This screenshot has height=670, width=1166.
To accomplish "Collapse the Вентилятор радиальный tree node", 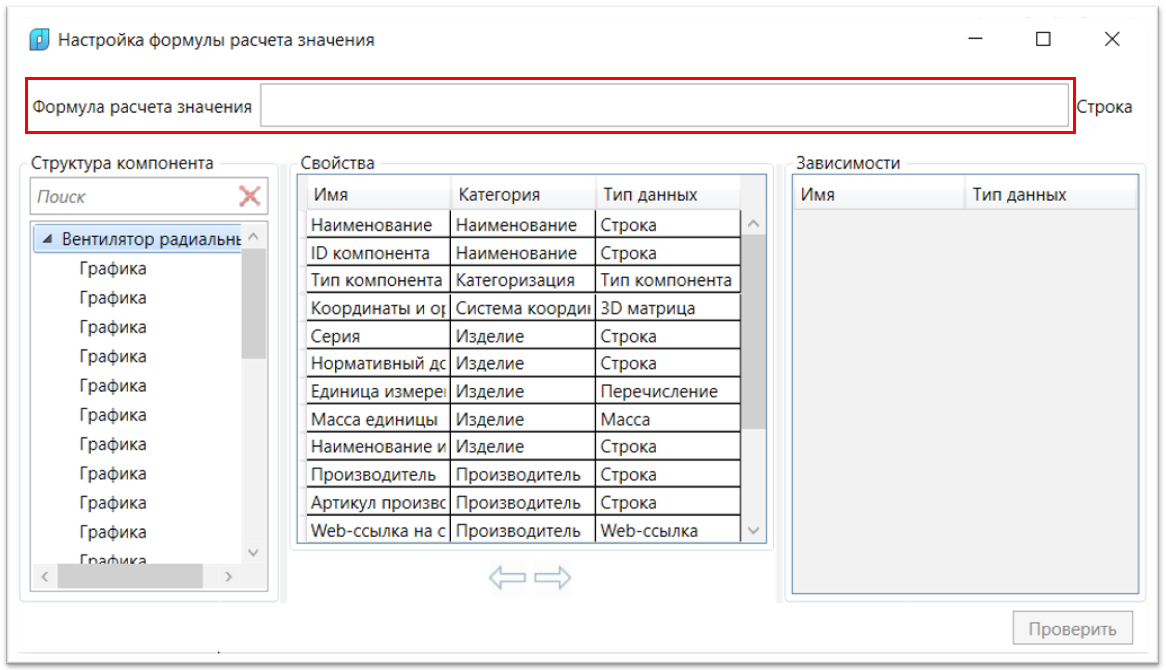I will pyautogui.click(x=47, y=240).
